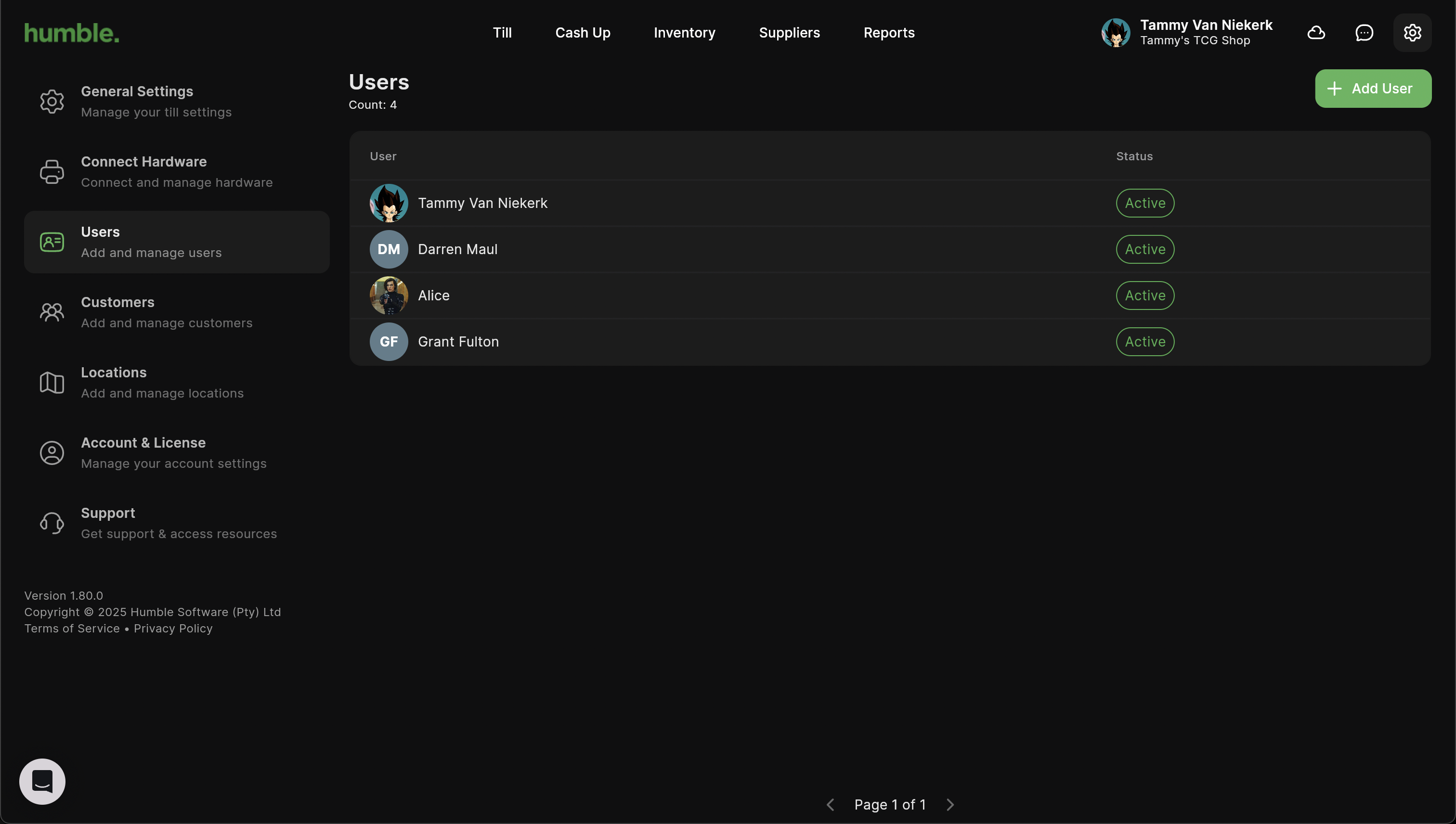
Task: Open General Settings gear icon
Action: 52,102
